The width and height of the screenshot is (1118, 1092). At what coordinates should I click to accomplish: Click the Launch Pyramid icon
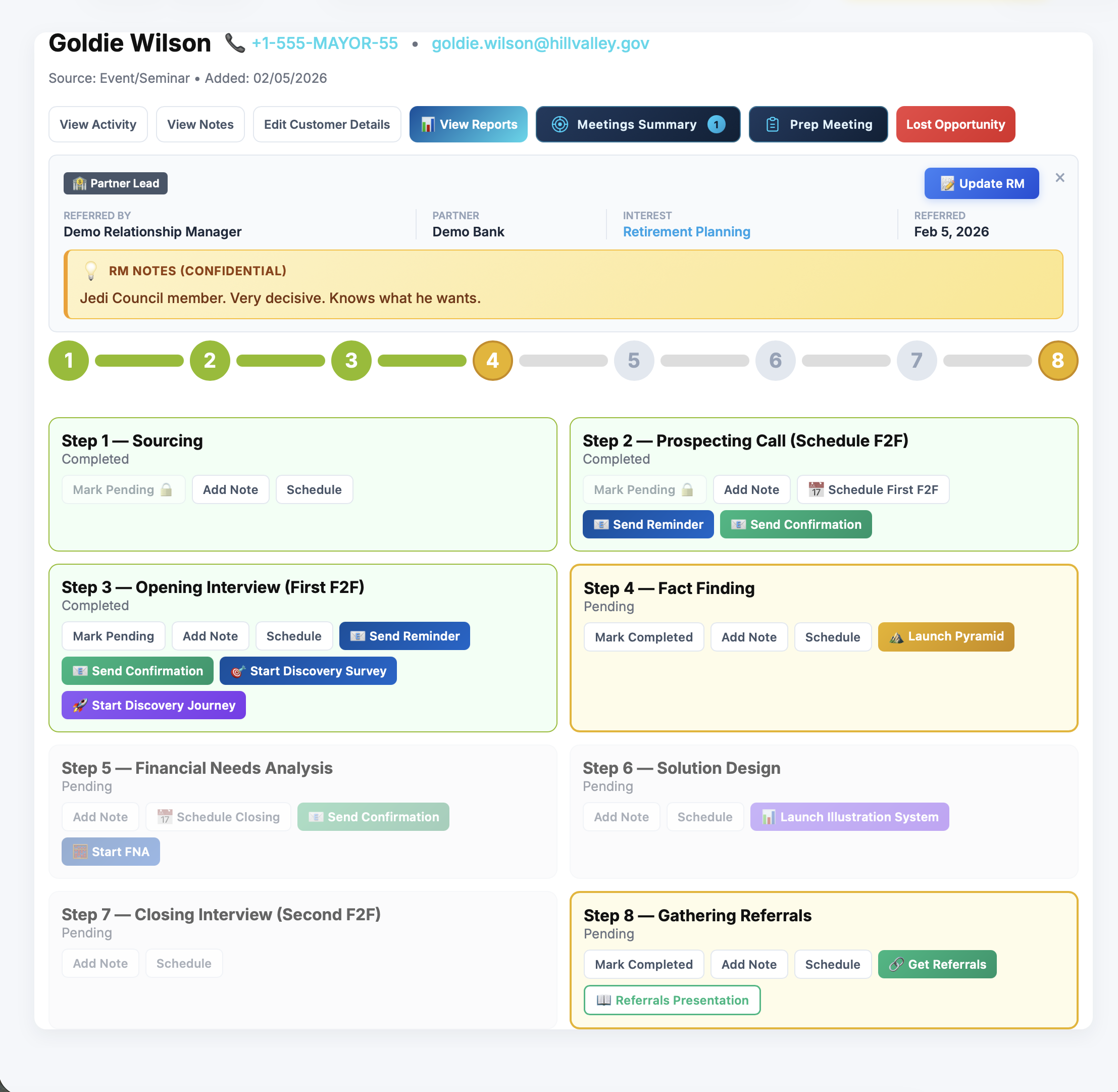pyautogui.click(x=896, y=637)
